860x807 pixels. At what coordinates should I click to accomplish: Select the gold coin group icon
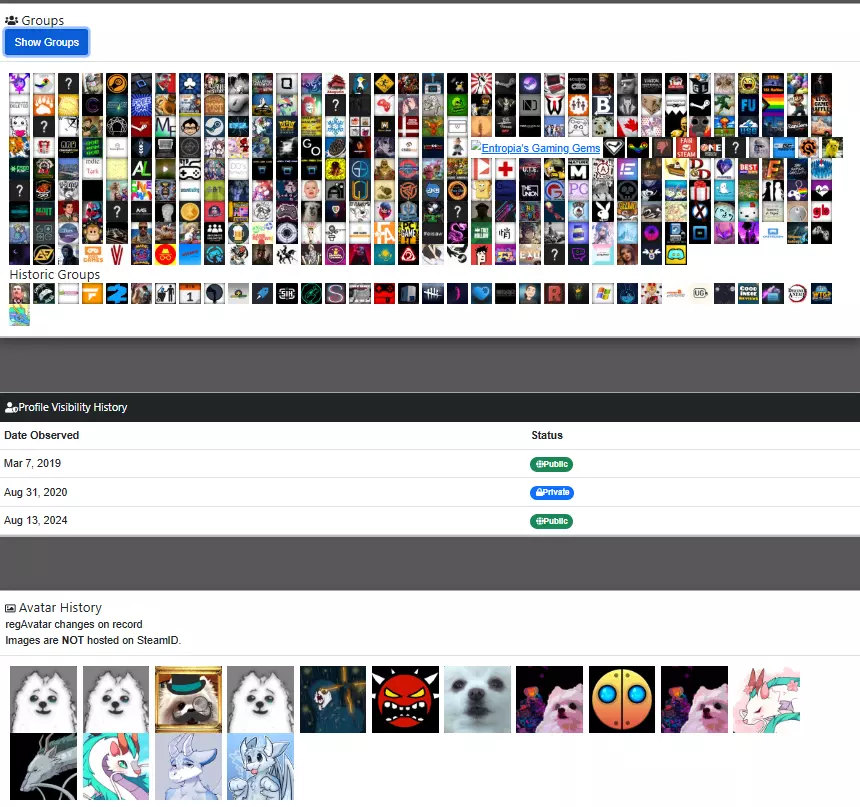(x=190, y=212)
